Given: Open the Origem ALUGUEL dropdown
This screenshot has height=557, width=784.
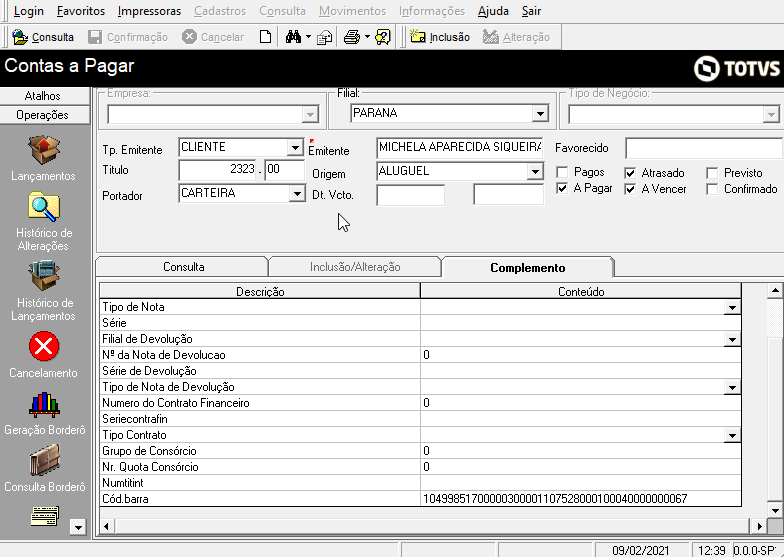Looking at the screenshot, I should [535, 172].
